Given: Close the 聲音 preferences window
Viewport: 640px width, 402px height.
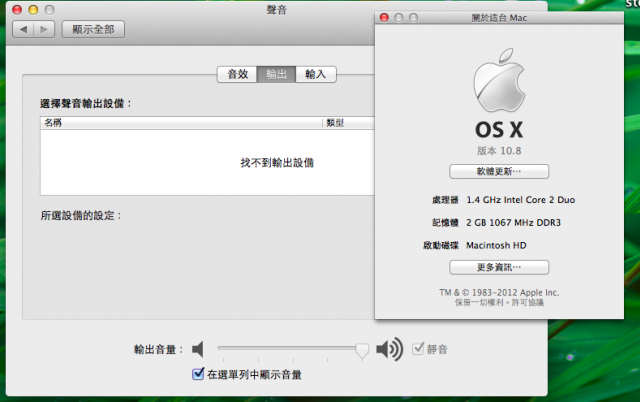Looking at the screenshot, I should (x=17, y=10).
